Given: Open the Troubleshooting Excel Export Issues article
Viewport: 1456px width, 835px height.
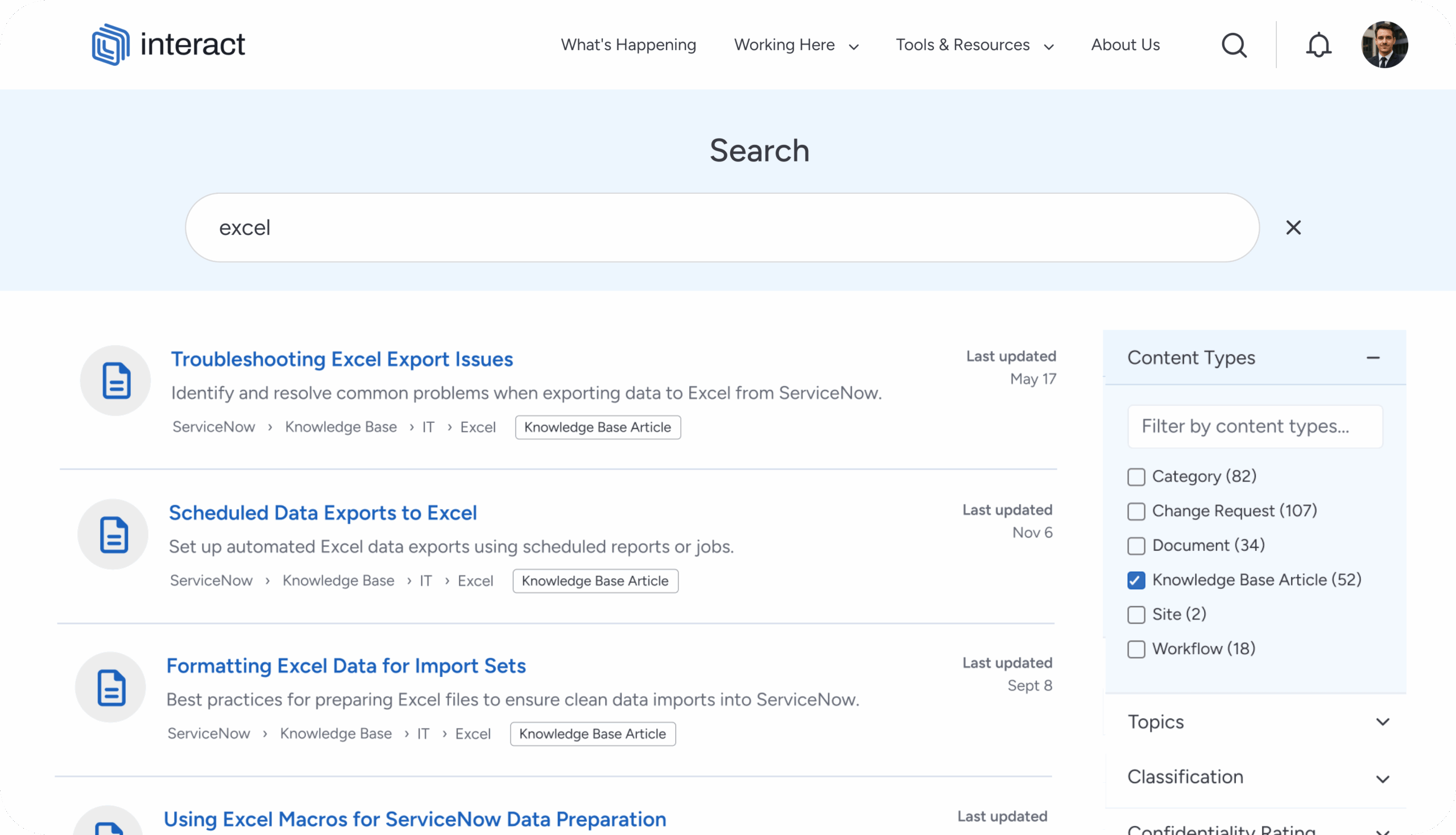Looking at the screenshot, I should (342, 359).
